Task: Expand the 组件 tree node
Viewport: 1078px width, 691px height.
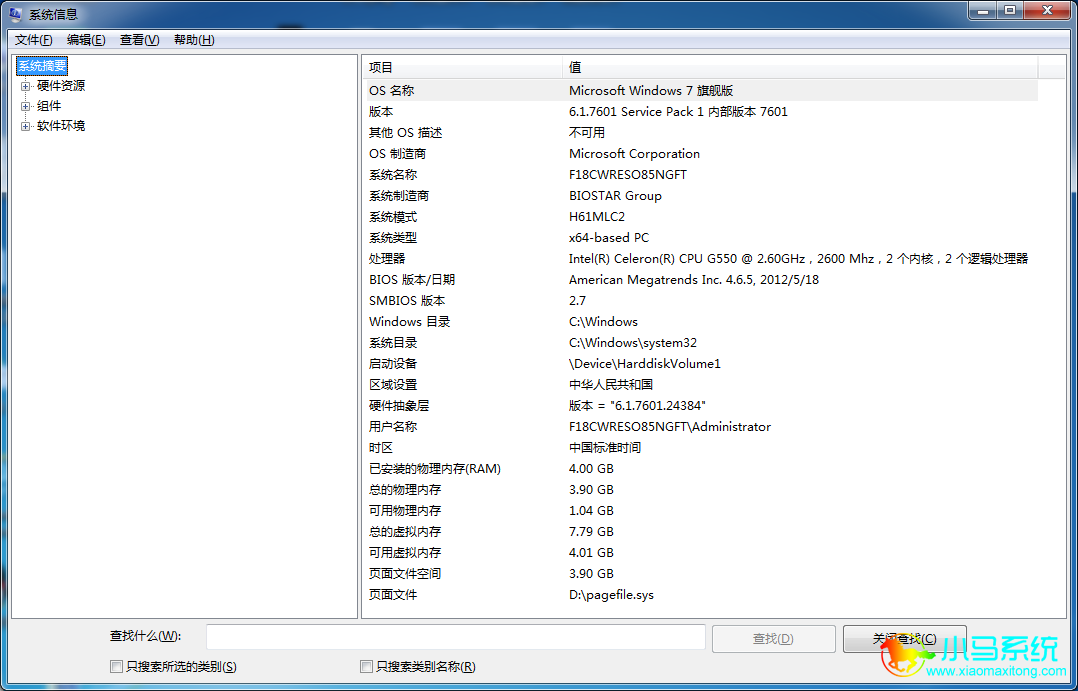Action: pyautogui.click(x=26, y=107)
